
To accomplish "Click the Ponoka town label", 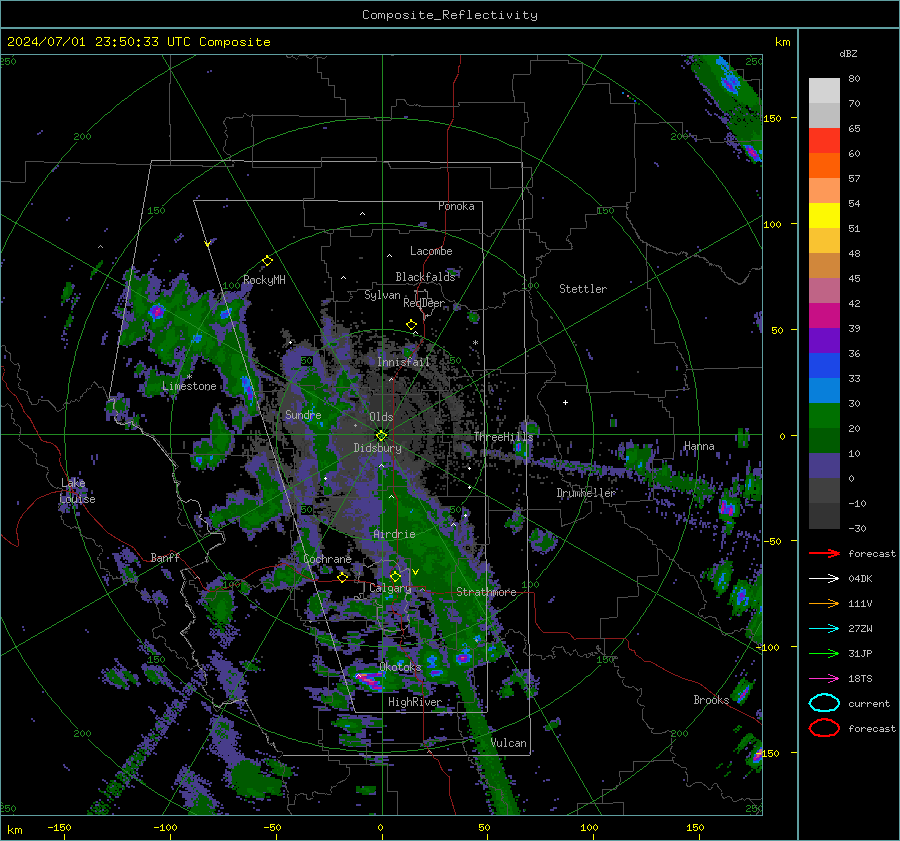I will tap(456, 206).
